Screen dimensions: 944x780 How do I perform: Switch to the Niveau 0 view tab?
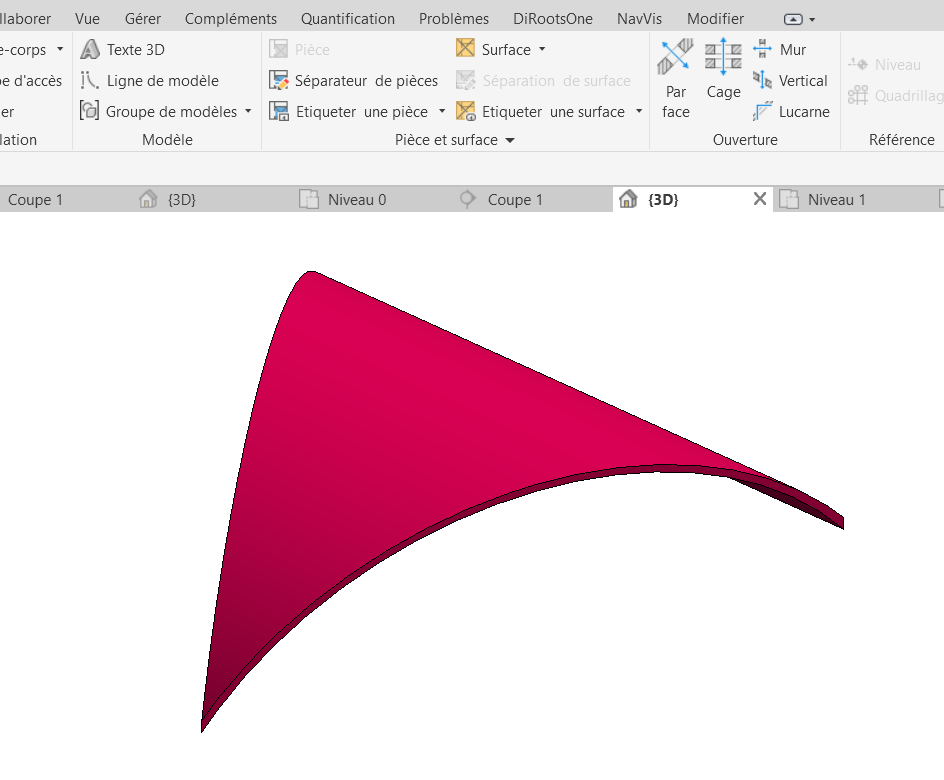tap(356, 199)
